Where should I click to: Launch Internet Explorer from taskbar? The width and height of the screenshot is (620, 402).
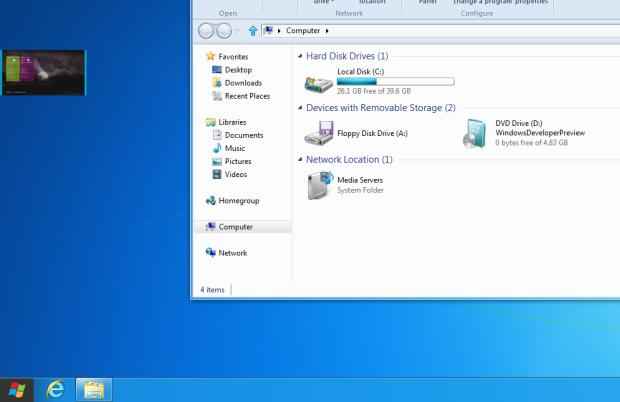(55, 390)
